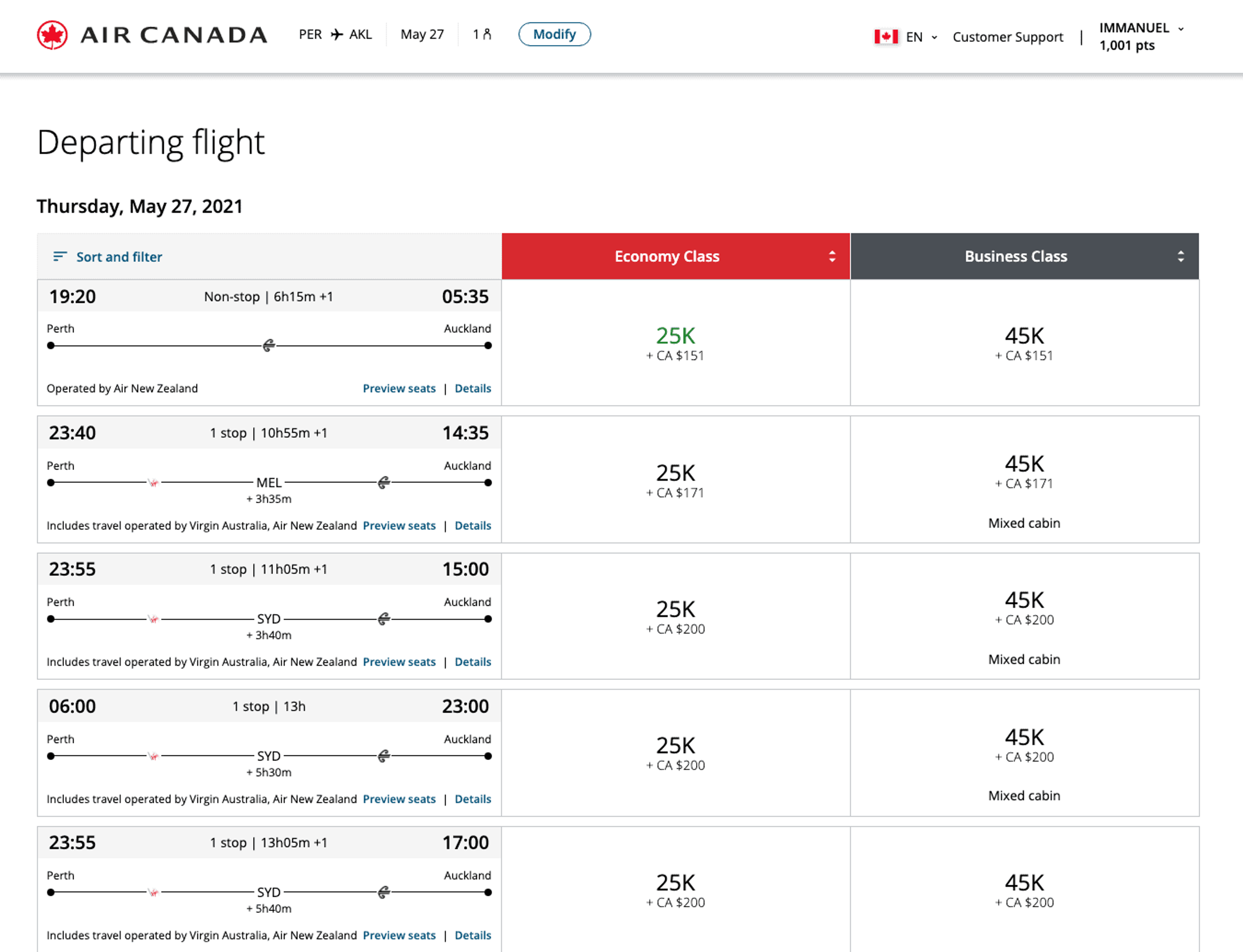Toggle Economy Class sort arrows

coord(832,257)
